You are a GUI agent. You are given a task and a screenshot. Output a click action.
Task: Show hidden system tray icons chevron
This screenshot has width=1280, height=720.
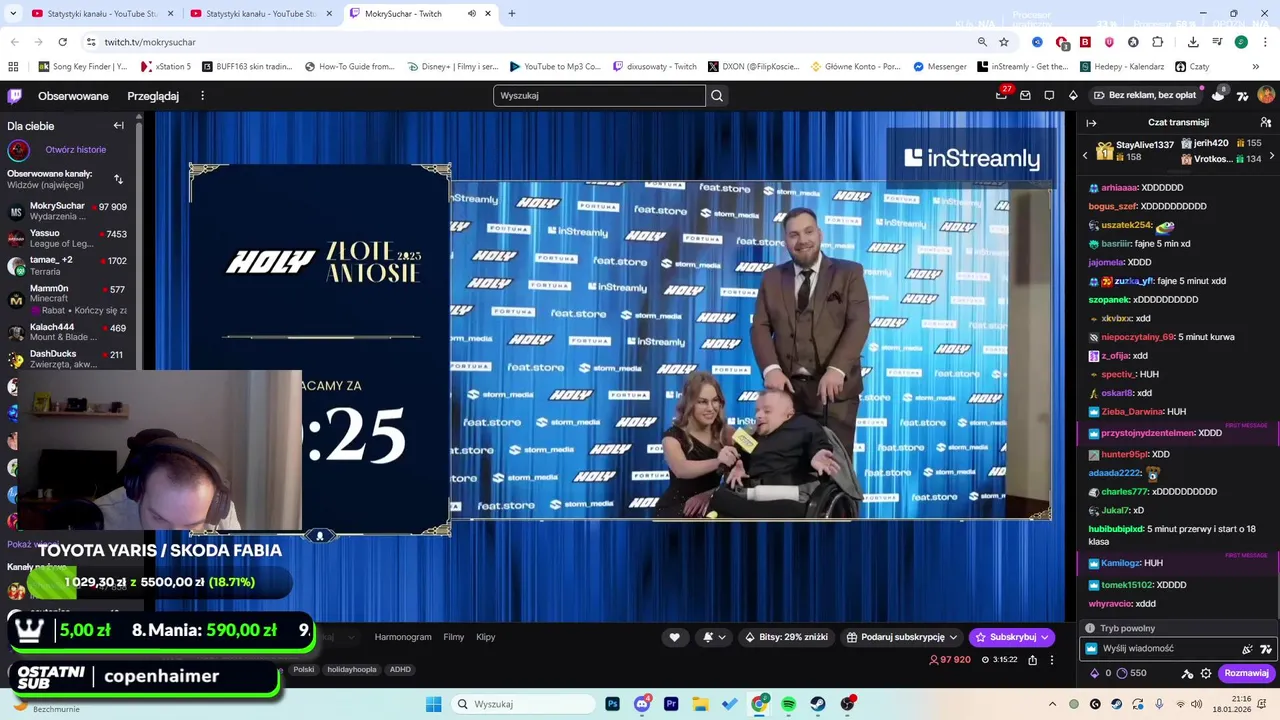1052,704
